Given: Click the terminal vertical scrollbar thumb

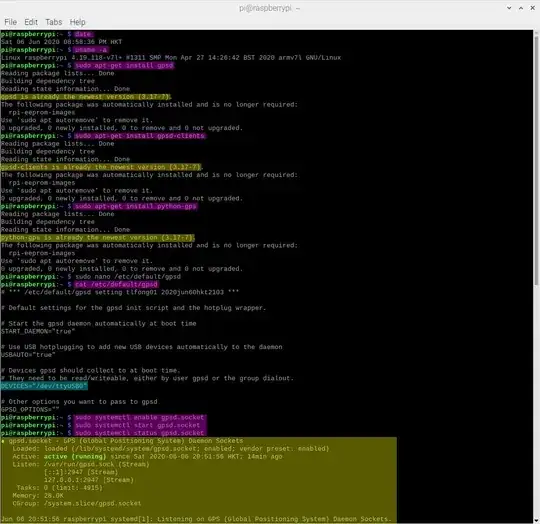Looking at the screenshot, I should (x=537, y=159).
